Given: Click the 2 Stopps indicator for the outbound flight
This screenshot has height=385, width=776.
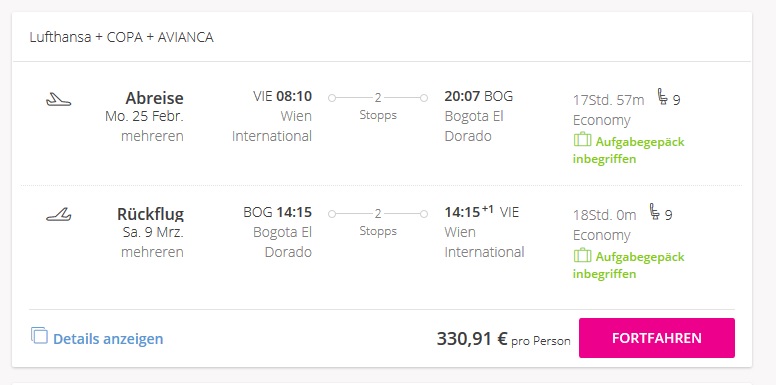Looking at the screenshot, I should [x=378, y=105].
